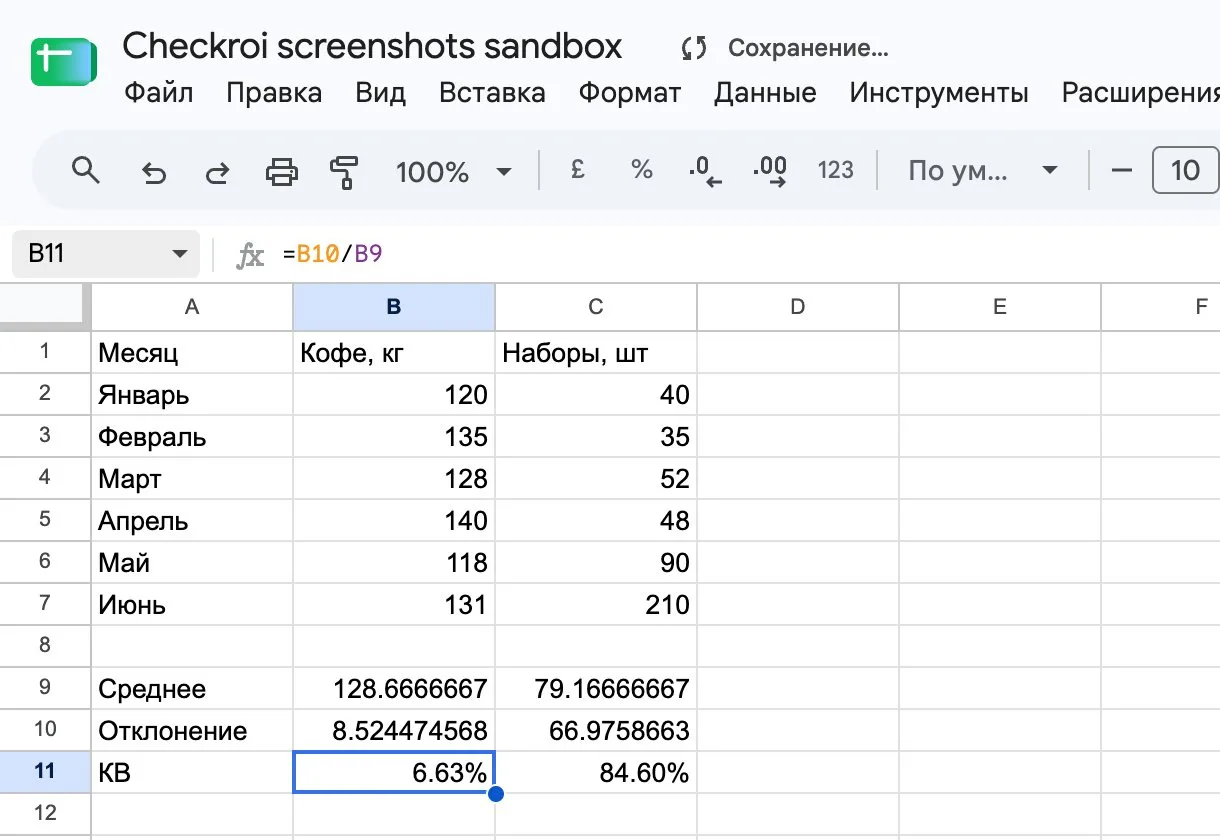1220x840 pixels.
Task: Undo the last action
Action: tap(153, 172)
